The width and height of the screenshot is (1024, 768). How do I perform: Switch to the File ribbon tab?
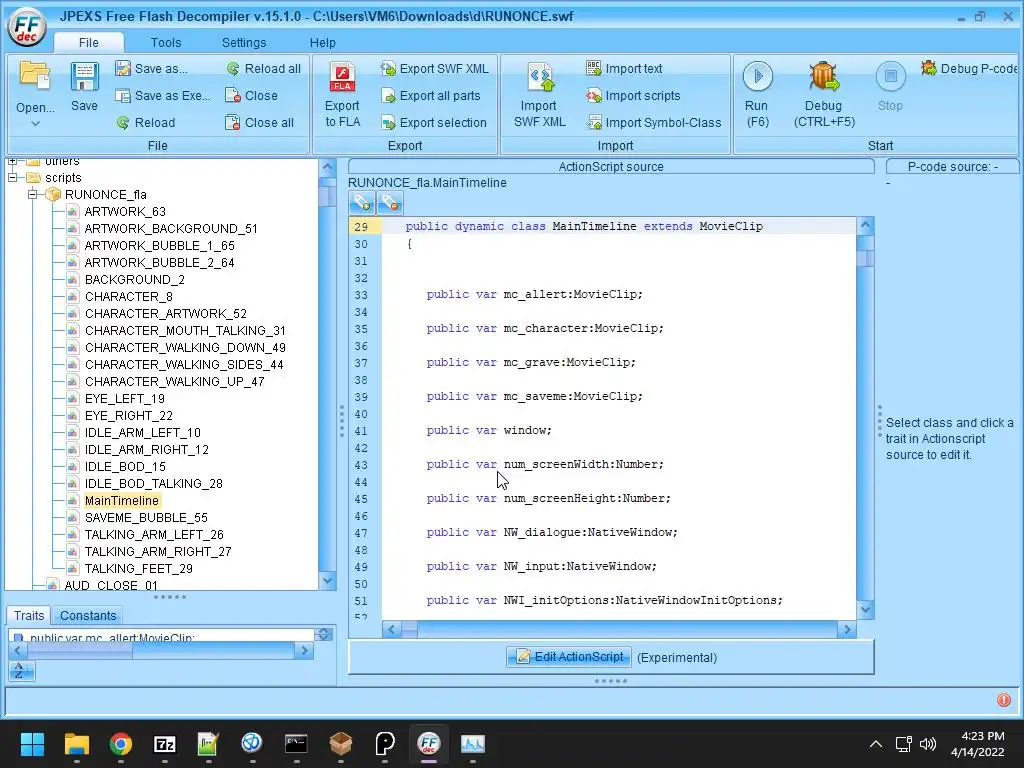(x=89, y=42)
